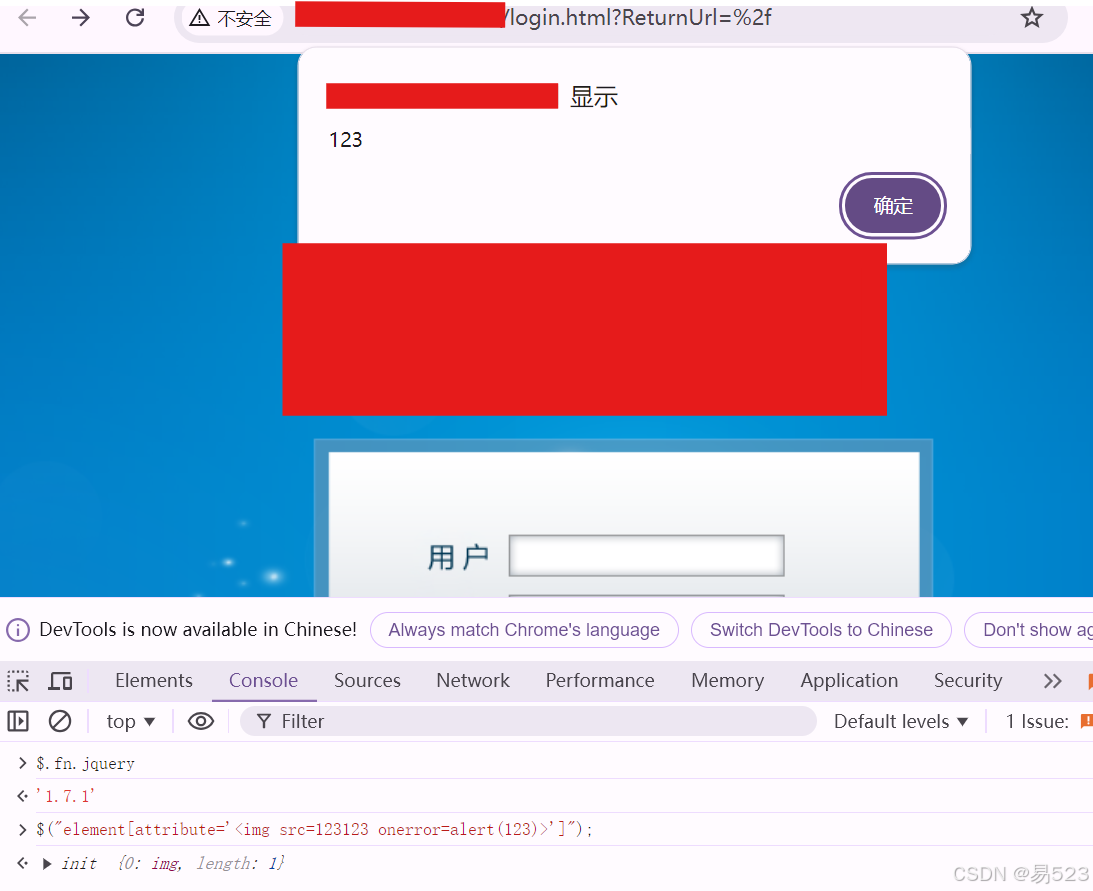The width and height of the screenshot is (1093, 891).
Task: Click "Switch DevTools to Chinese"
Action: point(821,630)
